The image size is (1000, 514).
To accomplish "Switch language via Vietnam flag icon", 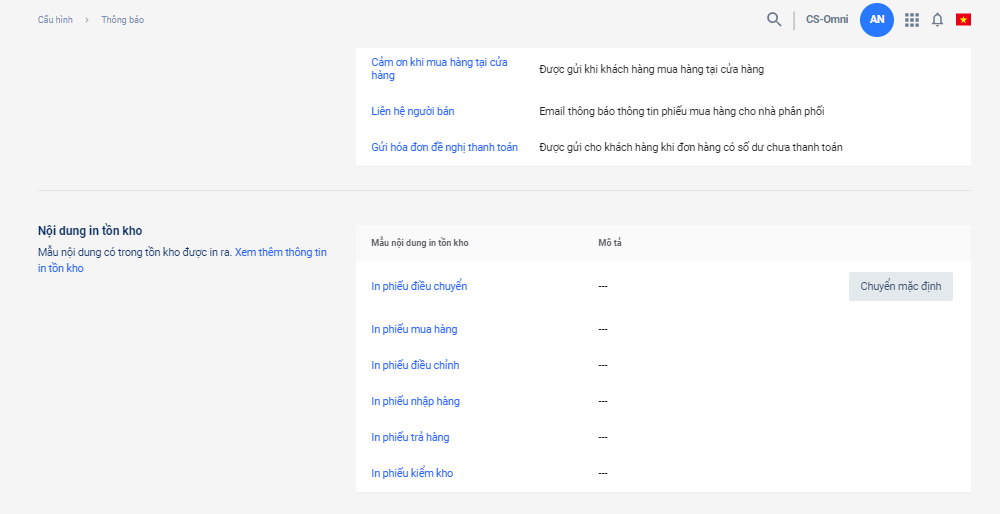I will coord(964,19).
